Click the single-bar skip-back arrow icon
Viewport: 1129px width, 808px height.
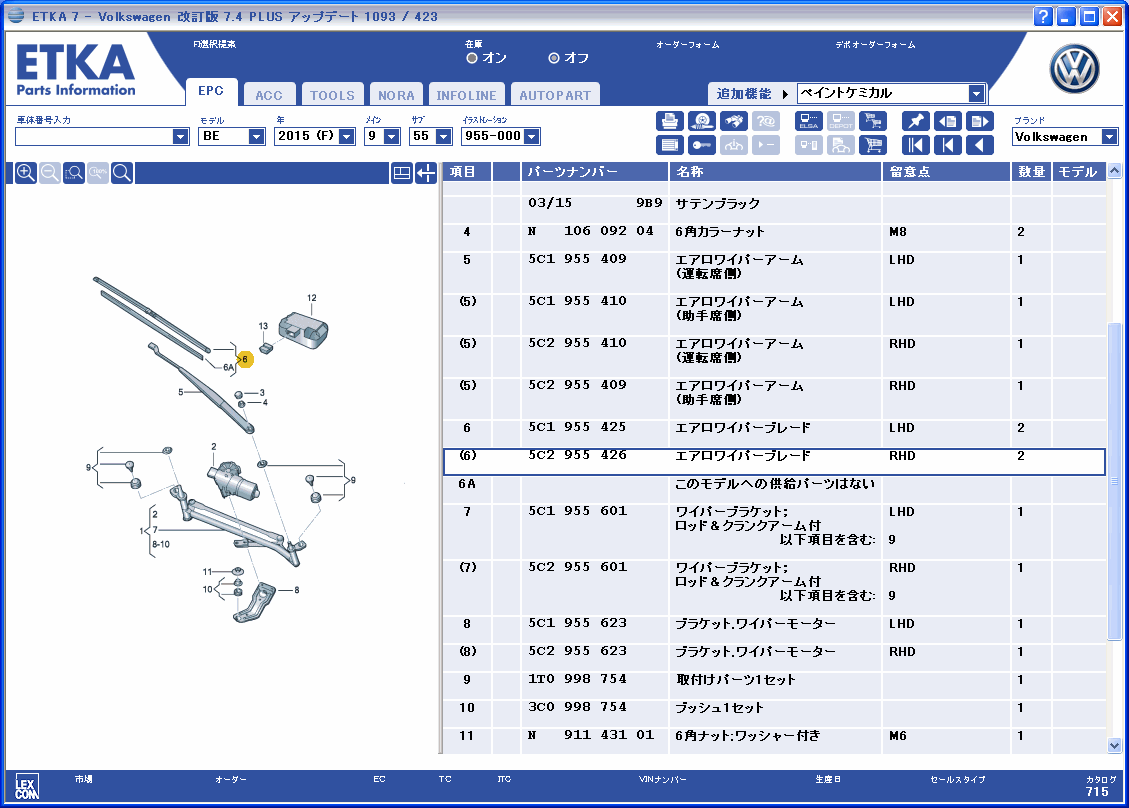948,145
